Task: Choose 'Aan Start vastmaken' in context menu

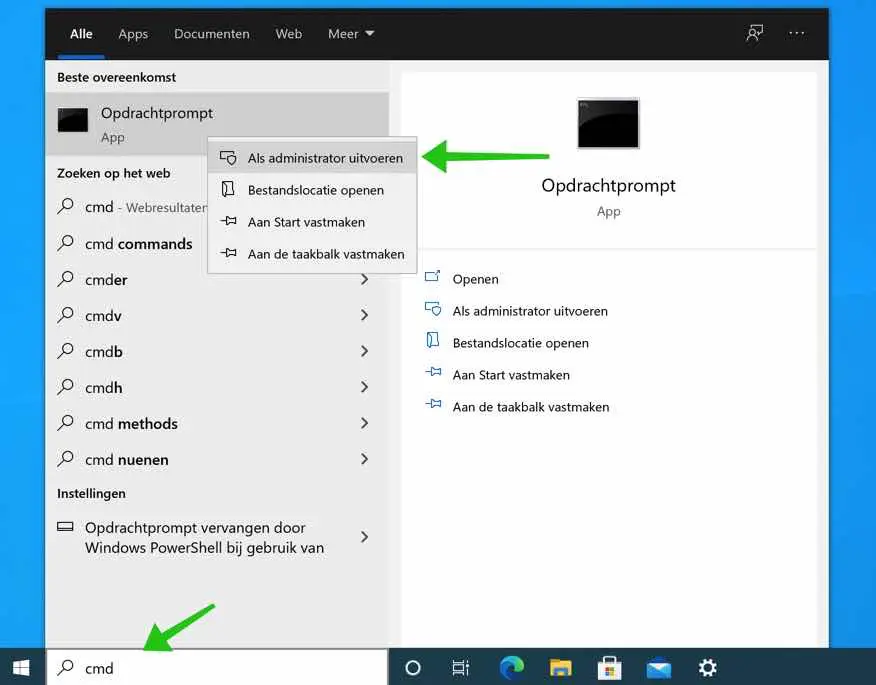Action: pos(312,222)
